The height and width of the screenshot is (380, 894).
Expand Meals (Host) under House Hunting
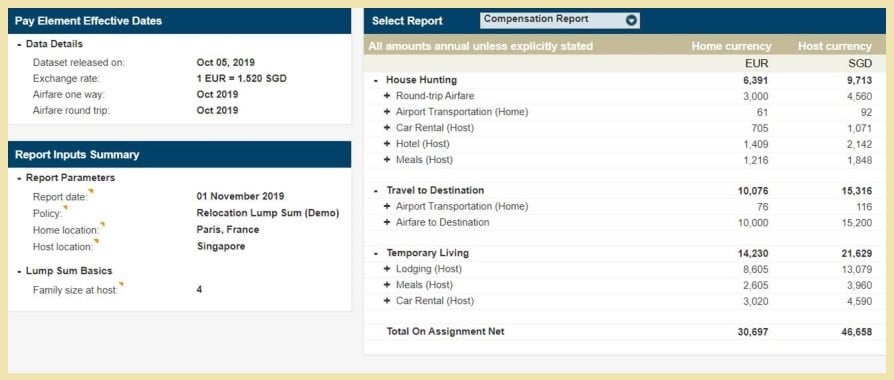pyautogui.click(x=387, y=160)
